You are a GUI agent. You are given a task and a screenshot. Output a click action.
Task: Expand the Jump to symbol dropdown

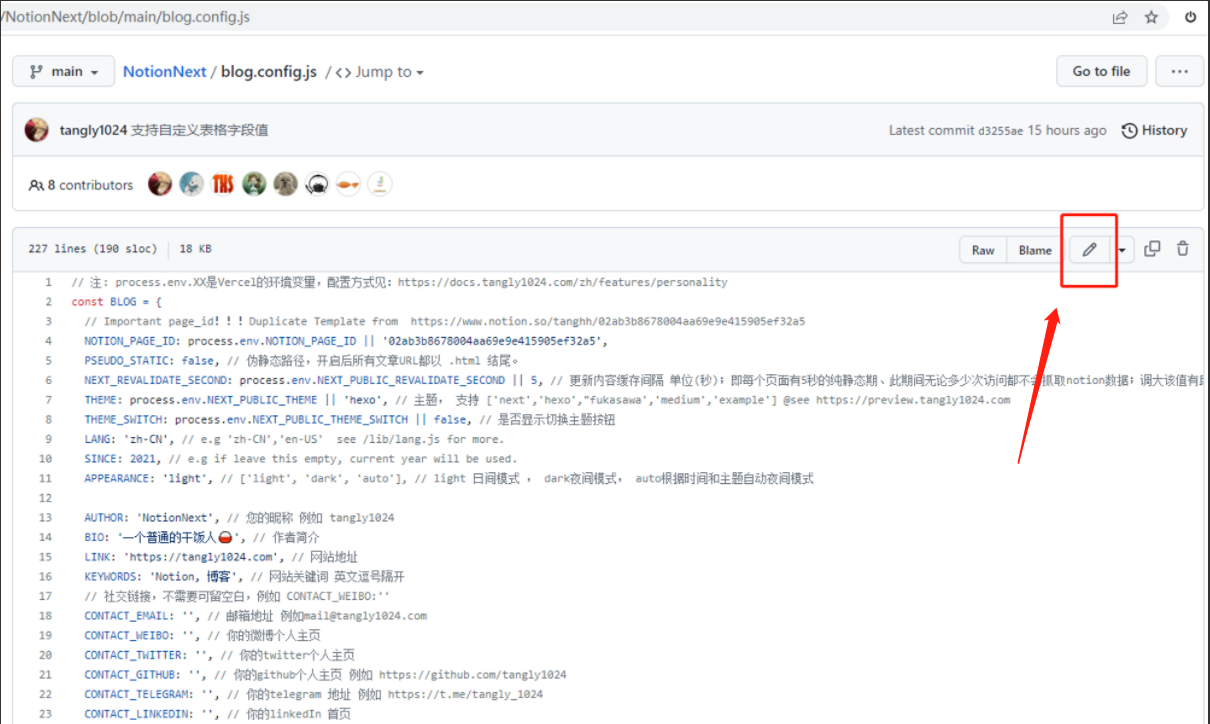379,72
